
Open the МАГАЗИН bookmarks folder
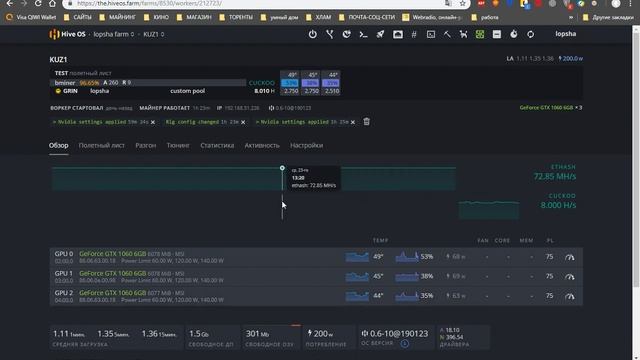194,18
